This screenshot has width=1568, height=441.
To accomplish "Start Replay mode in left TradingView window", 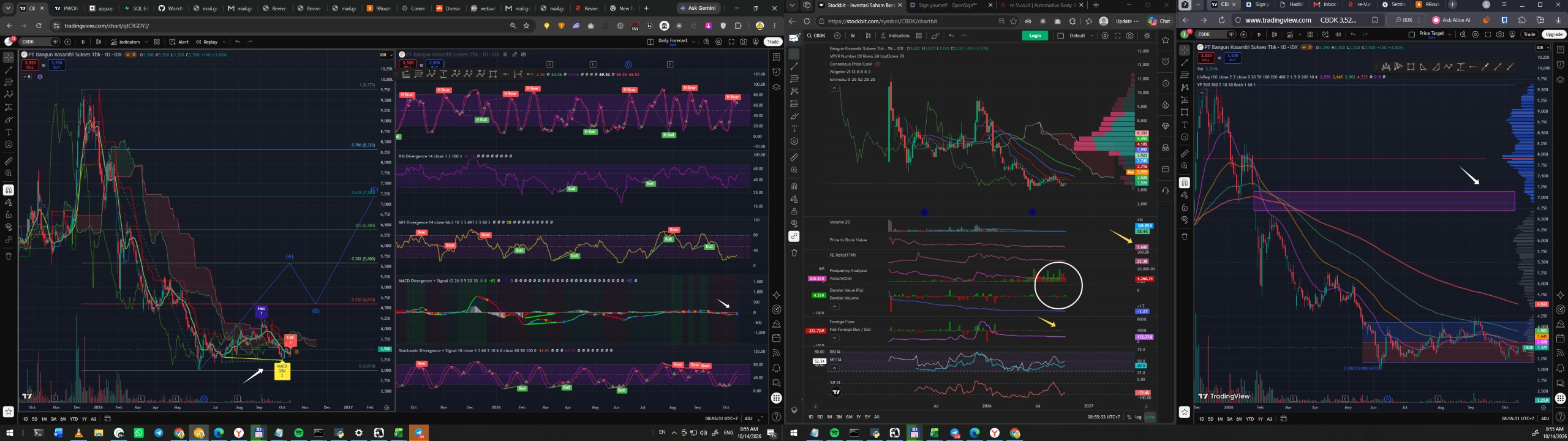I will tap(207, 42).
